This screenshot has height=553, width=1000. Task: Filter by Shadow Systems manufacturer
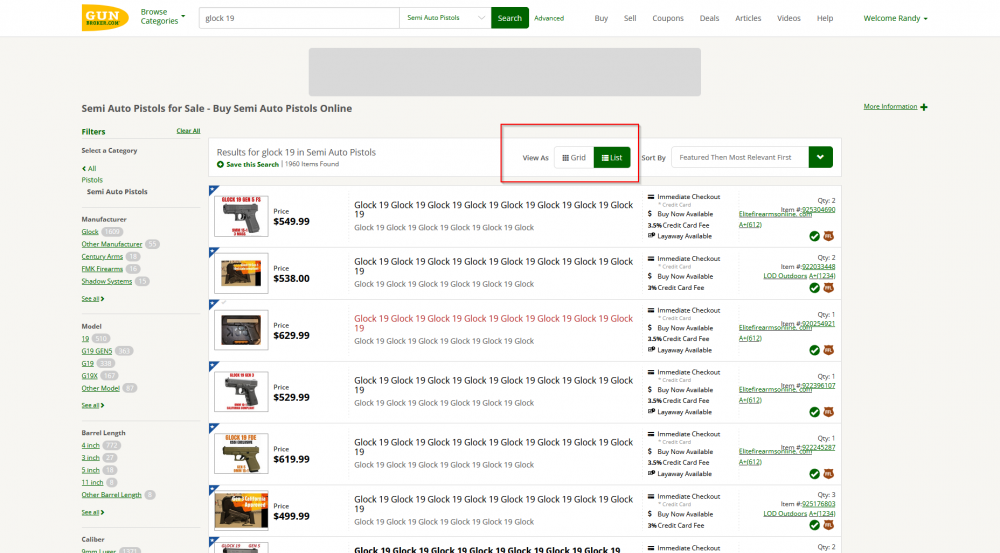click(x=107, y=281)
